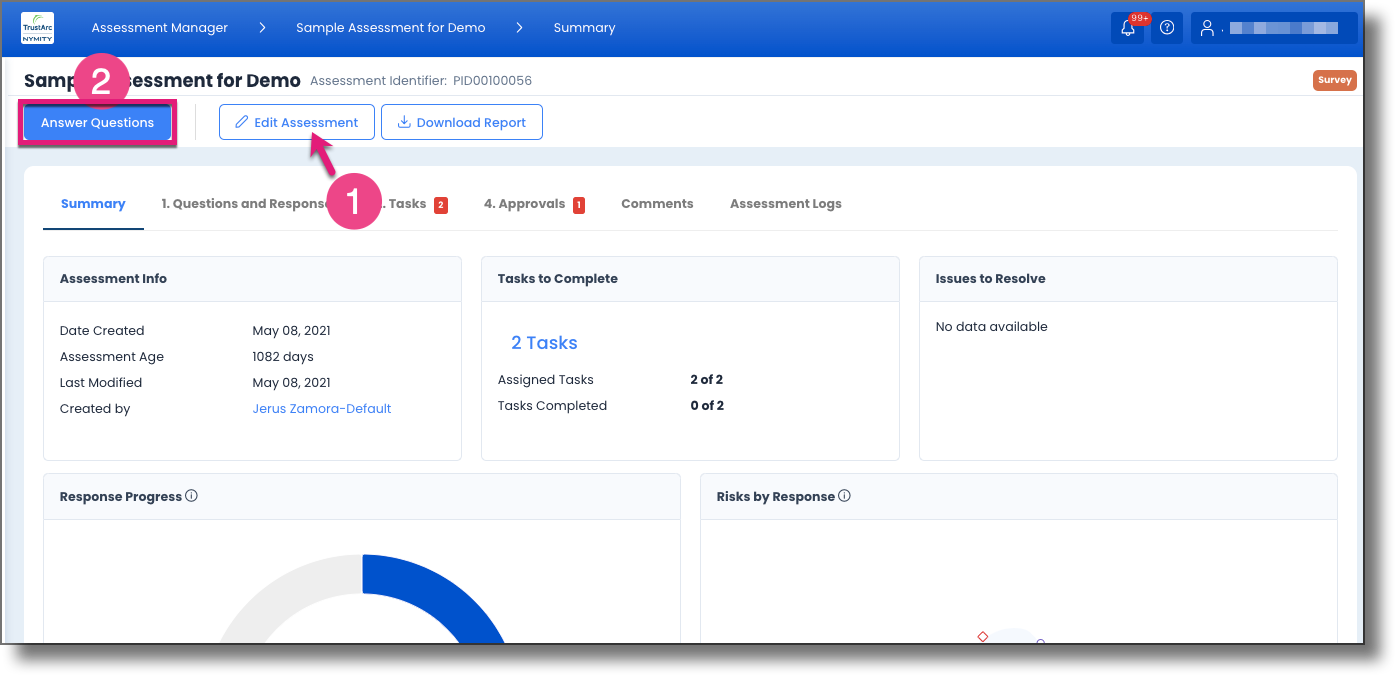
Task: Open the Comments tab
Action: (657, 204)
